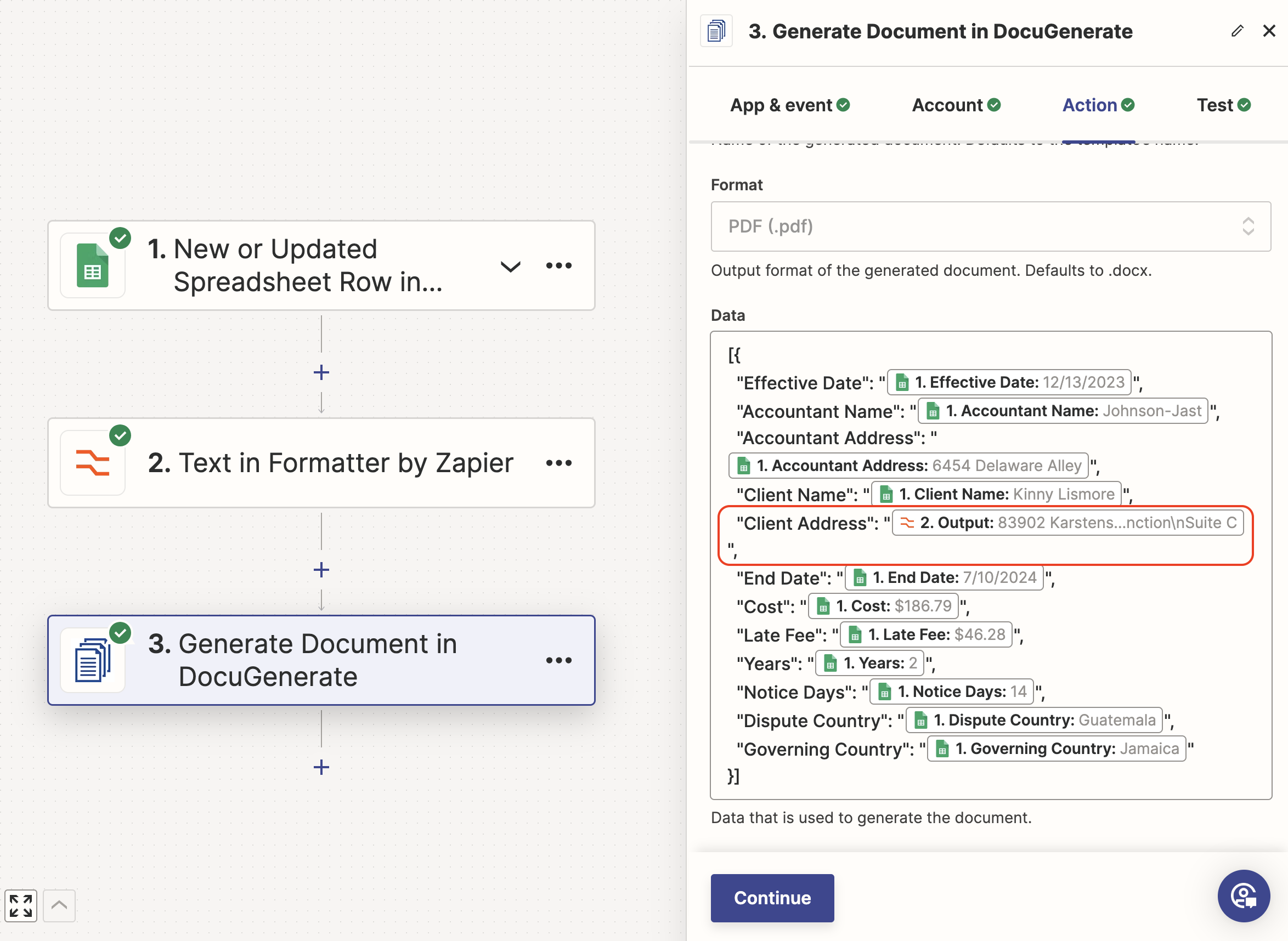Click the green check badge on step 2
The width and height of the screenshot is (1288, 941).
120,435
